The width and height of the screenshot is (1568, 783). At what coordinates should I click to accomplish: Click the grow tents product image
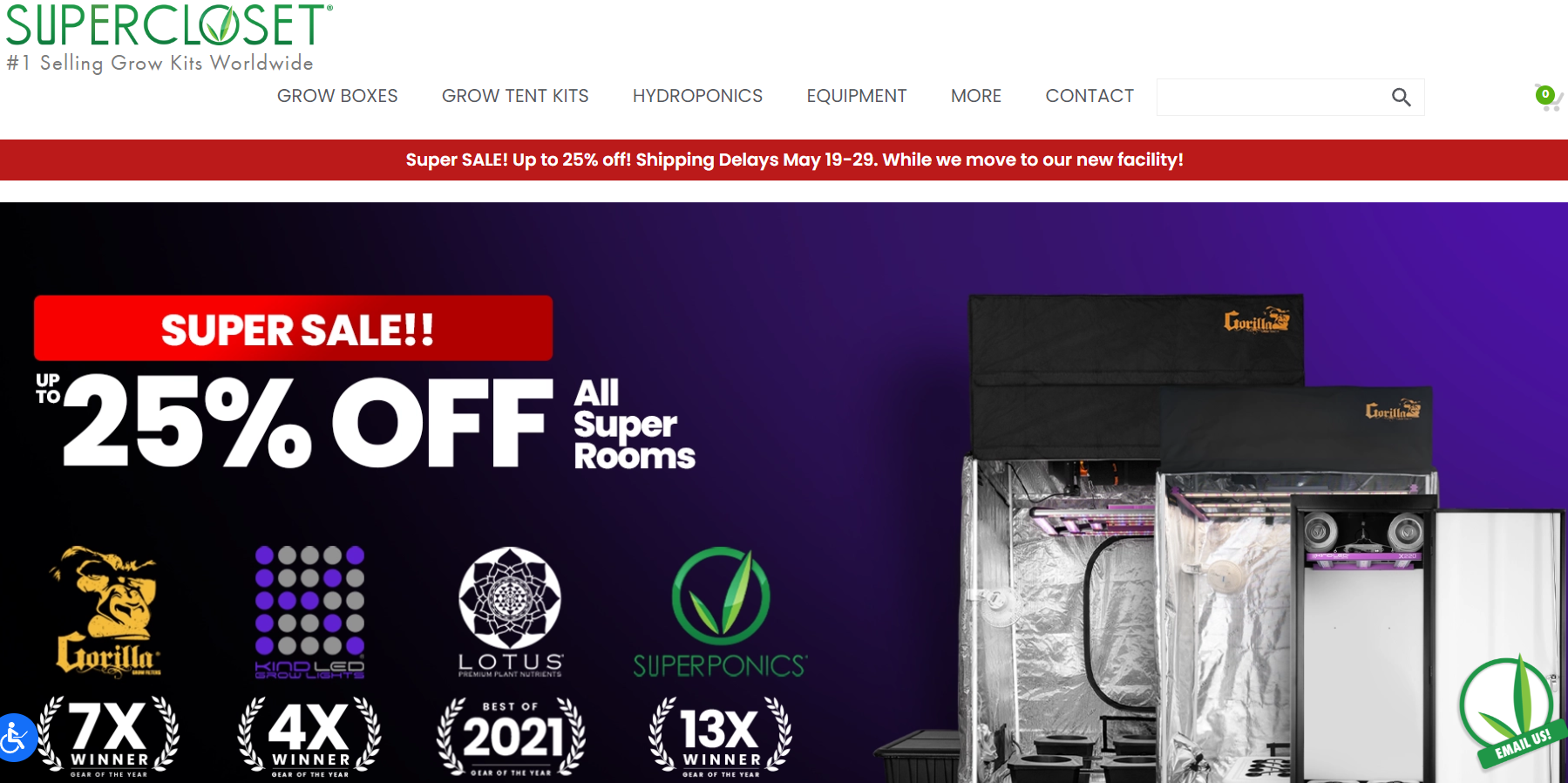pyautogui.click(x=1220, y=536)
